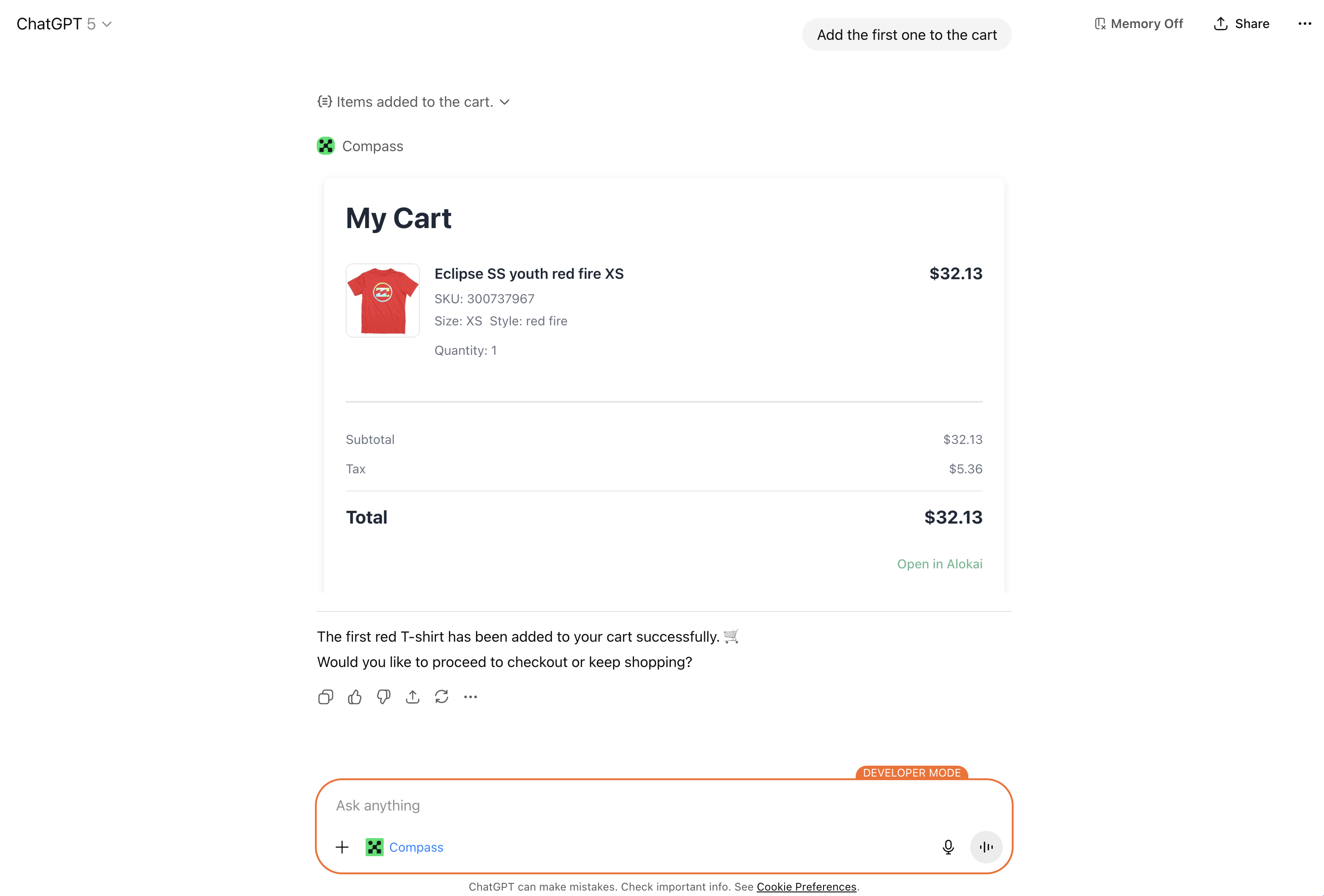
Task: Open the top-right three-dot options menu
Action: (x=1305, y=24)
